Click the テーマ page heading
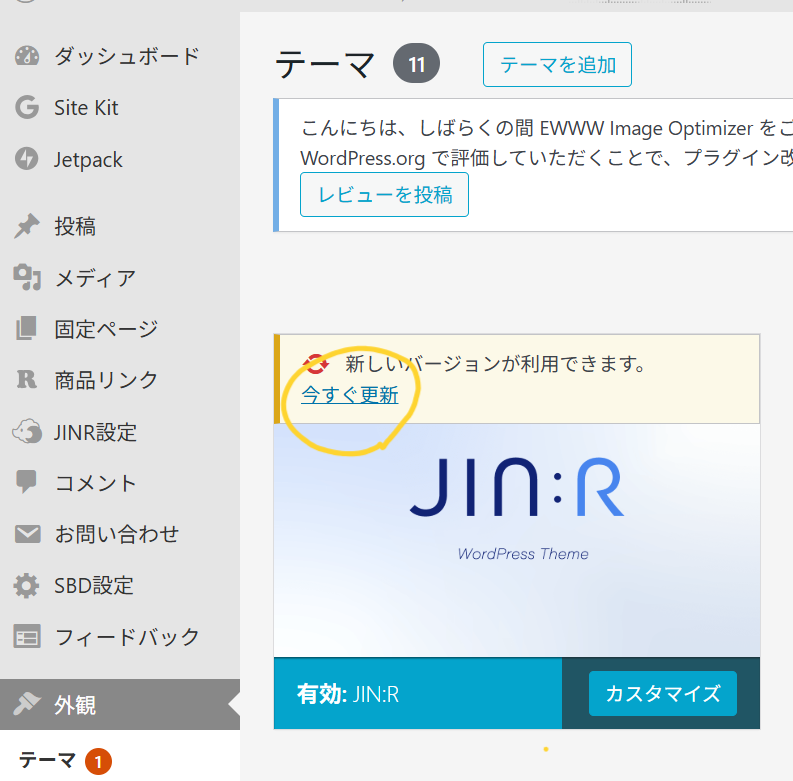The height and width of the screenshot is (781, 793). pyautogui.click(x=325, y=64)
